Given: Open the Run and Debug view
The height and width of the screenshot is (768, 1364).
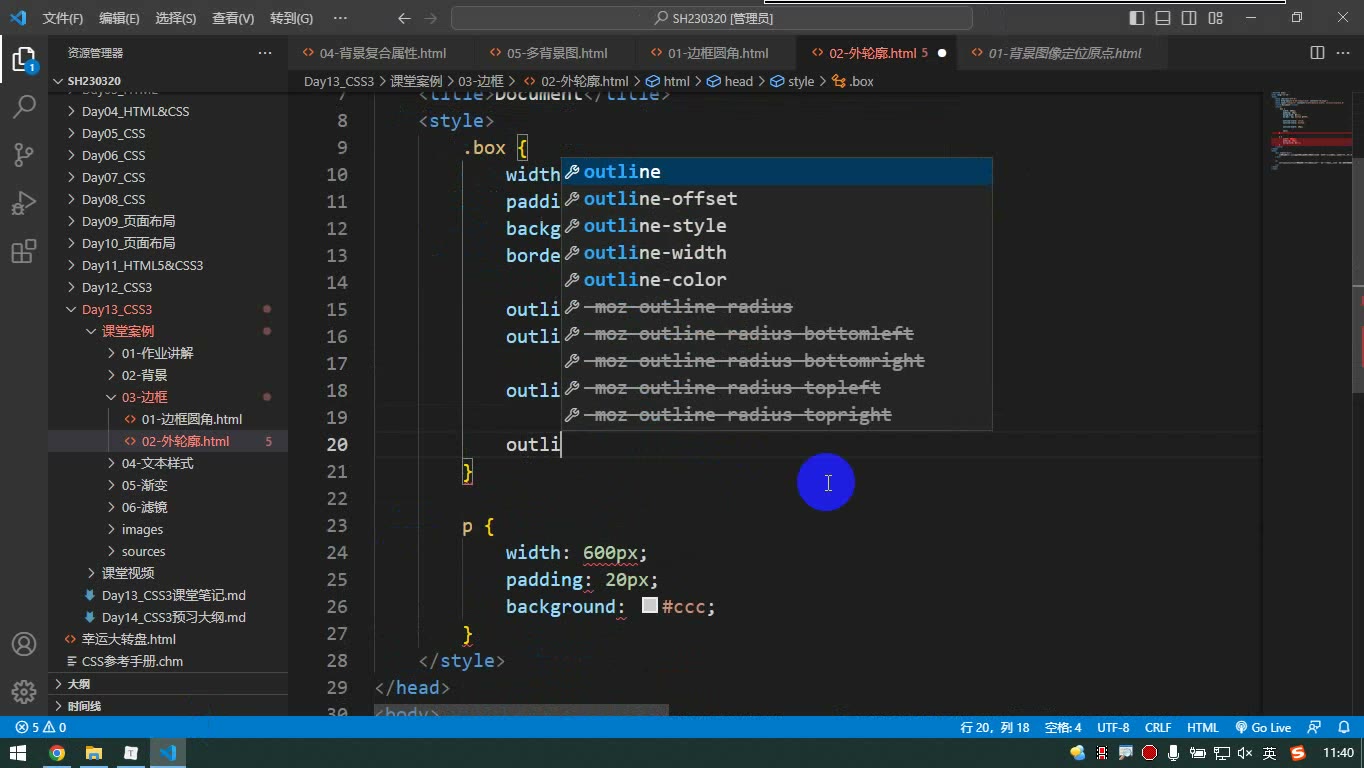Looking at the screenshot, I should pos(24,203).
